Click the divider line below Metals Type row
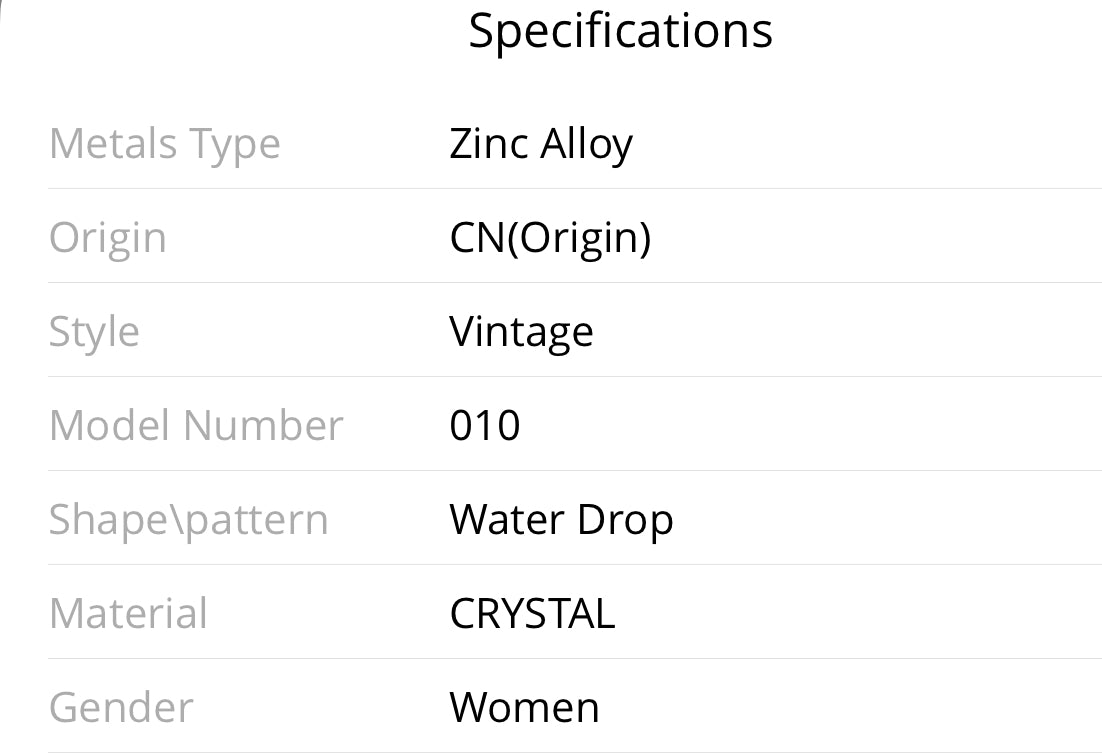 (574, 188)
